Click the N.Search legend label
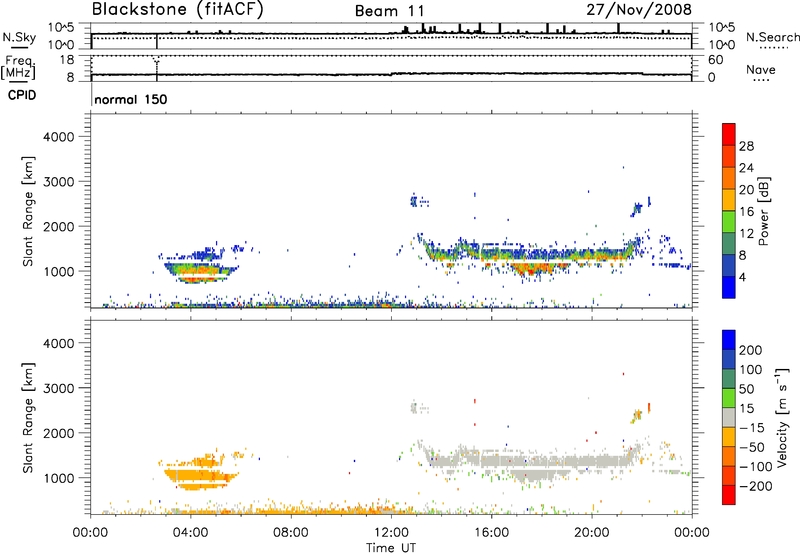The width and height of the screenshot is (800, 554). point(772,37)
